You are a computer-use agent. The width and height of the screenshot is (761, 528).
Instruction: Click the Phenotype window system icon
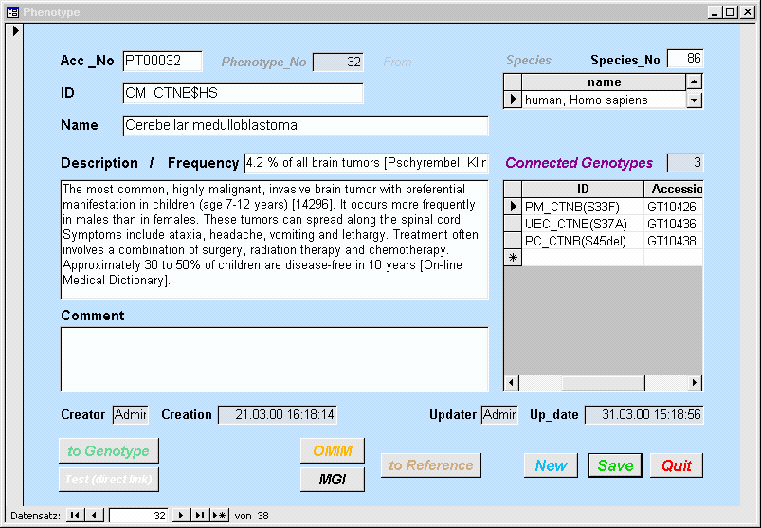tap(12, 12)
